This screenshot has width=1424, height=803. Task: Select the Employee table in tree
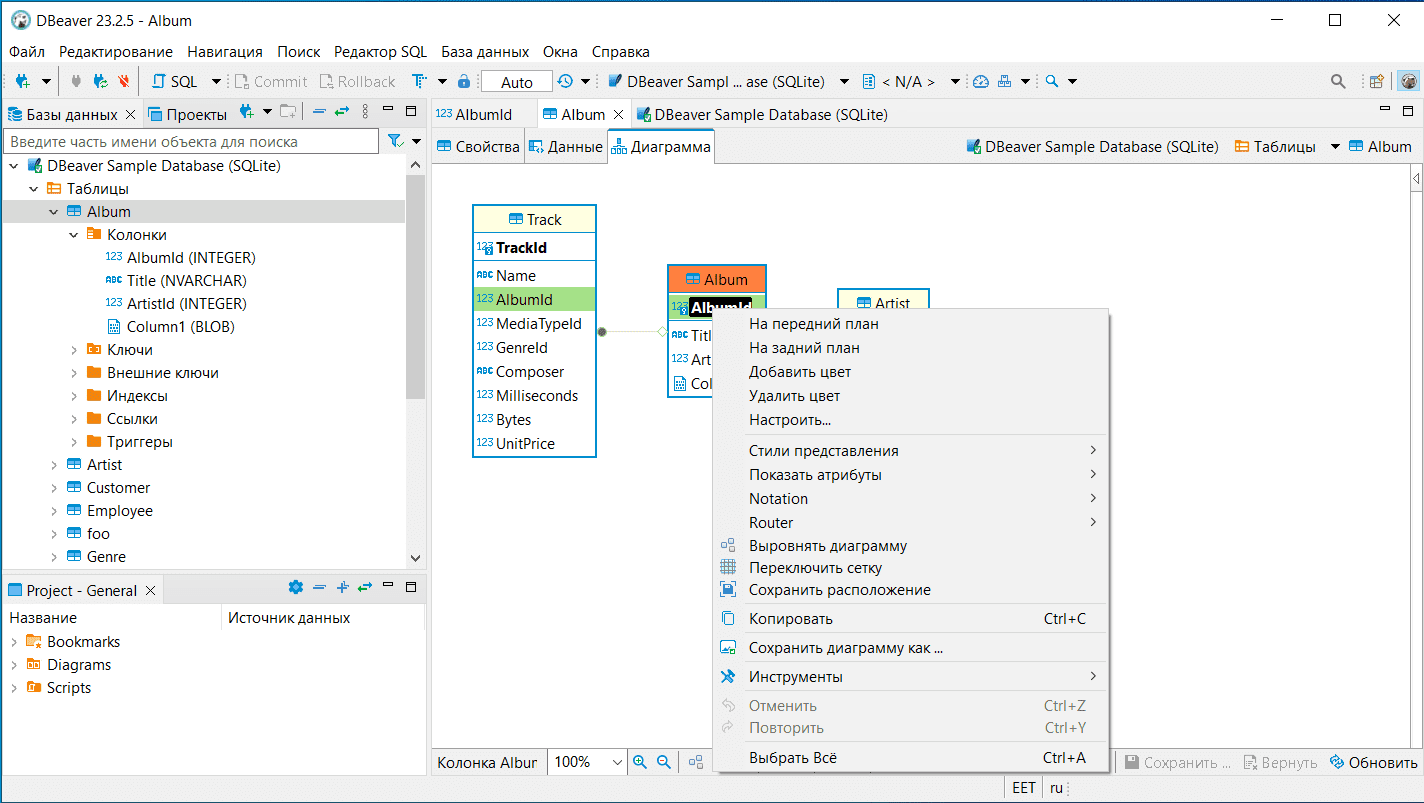pyautogui.click(x=120, y=511)
